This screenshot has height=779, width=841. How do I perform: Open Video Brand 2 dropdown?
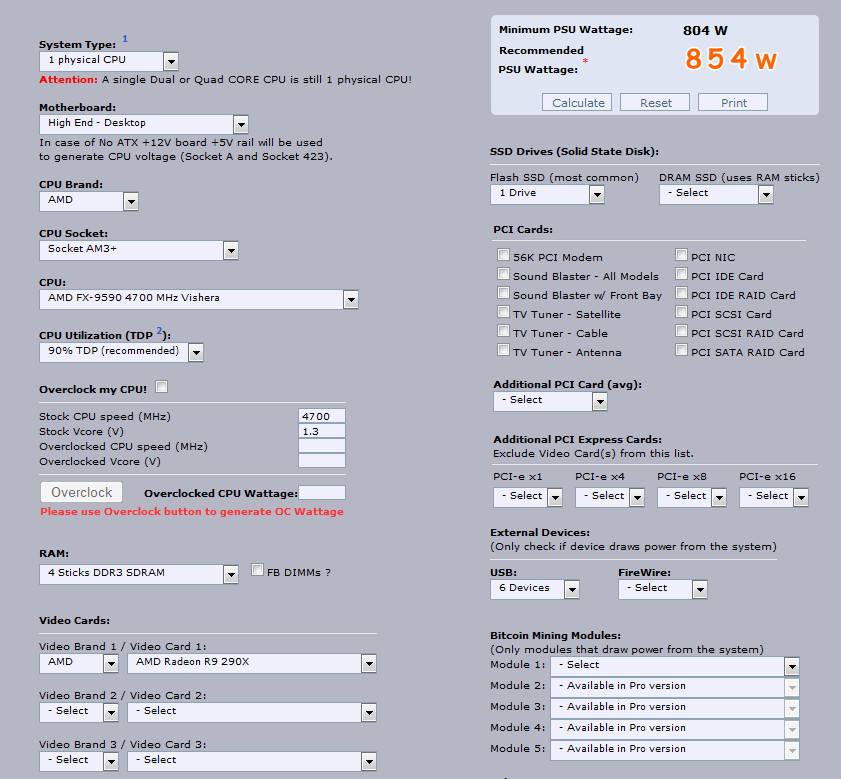(79, 712)
